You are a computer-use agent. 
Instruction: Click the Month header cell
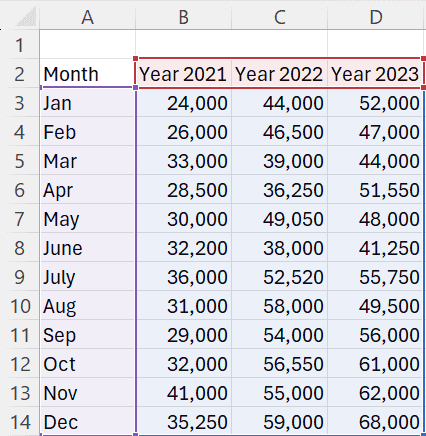click(x=88, y=74)
